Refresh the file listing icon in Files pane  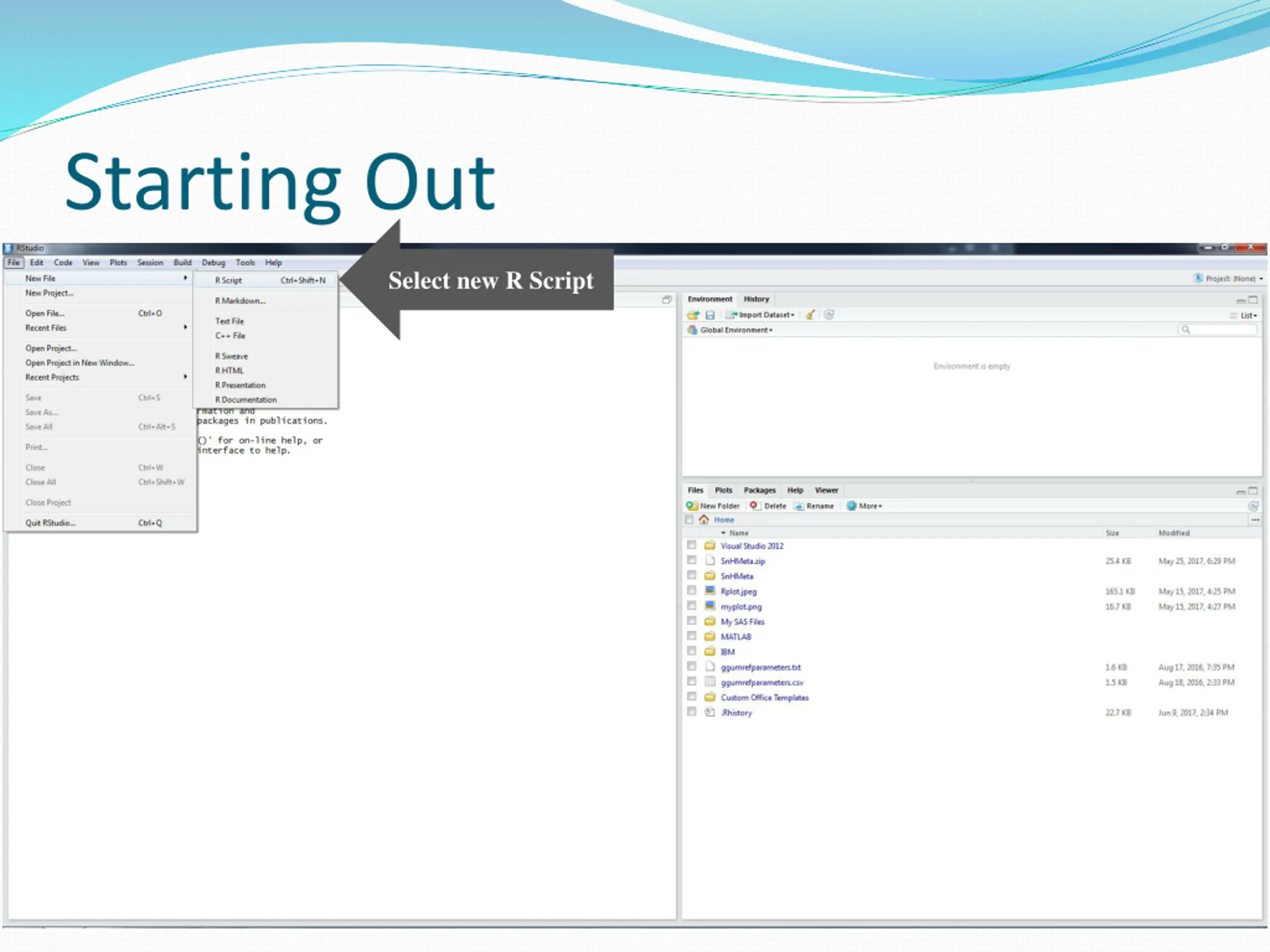[1253, 506]
